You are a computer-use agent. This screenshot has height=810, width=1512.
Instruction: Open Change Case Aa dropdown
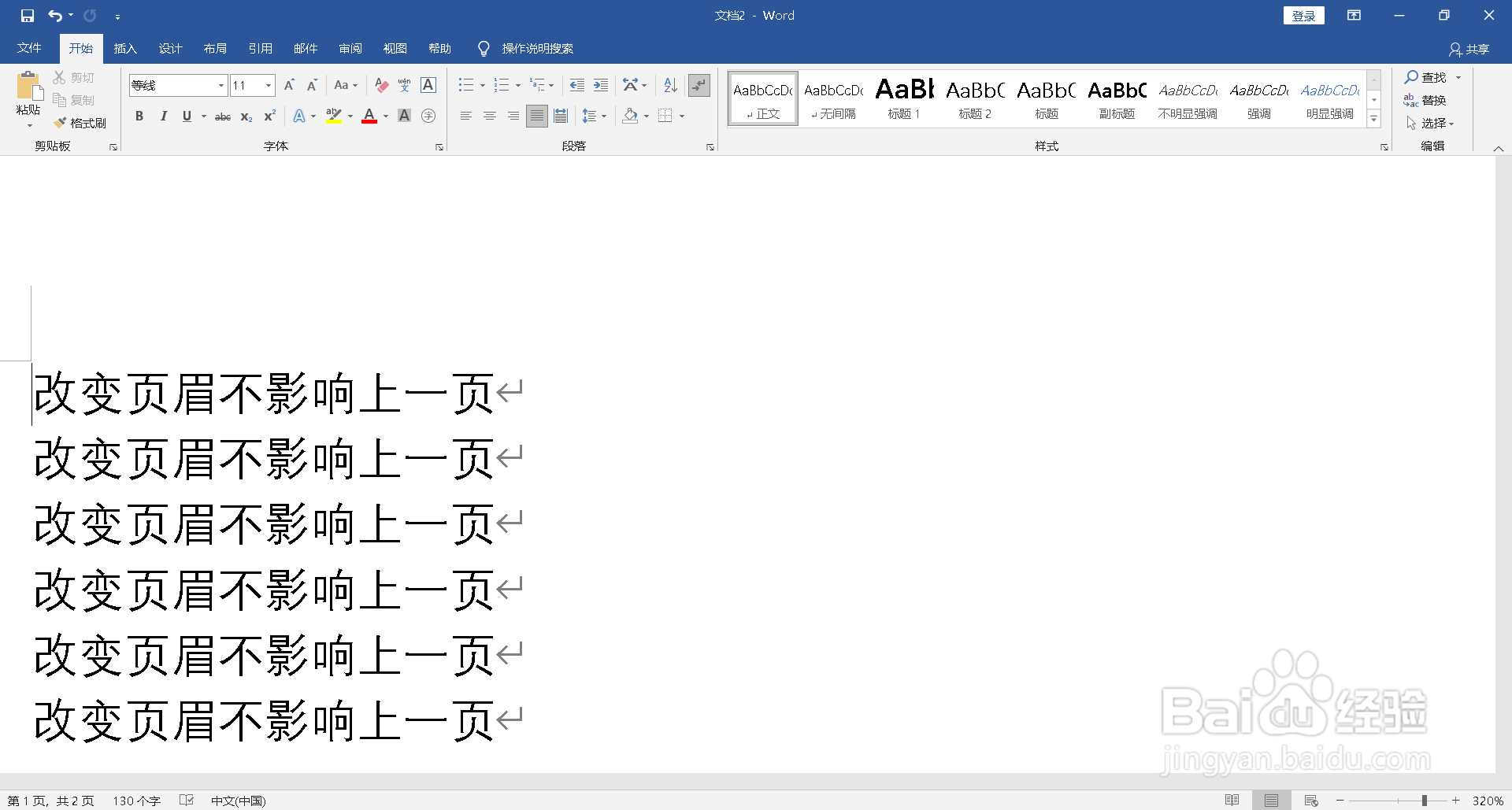(x=346, y=85)
